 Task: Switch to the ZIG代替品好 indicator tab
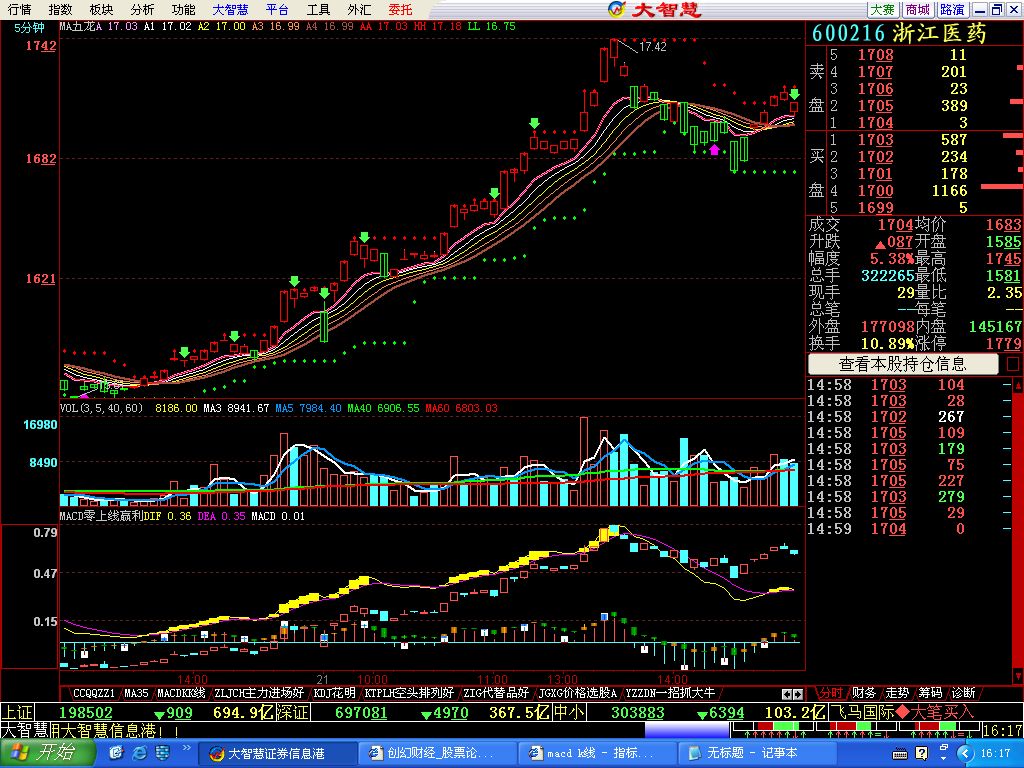pyautogui.click(x=496, y=693)
